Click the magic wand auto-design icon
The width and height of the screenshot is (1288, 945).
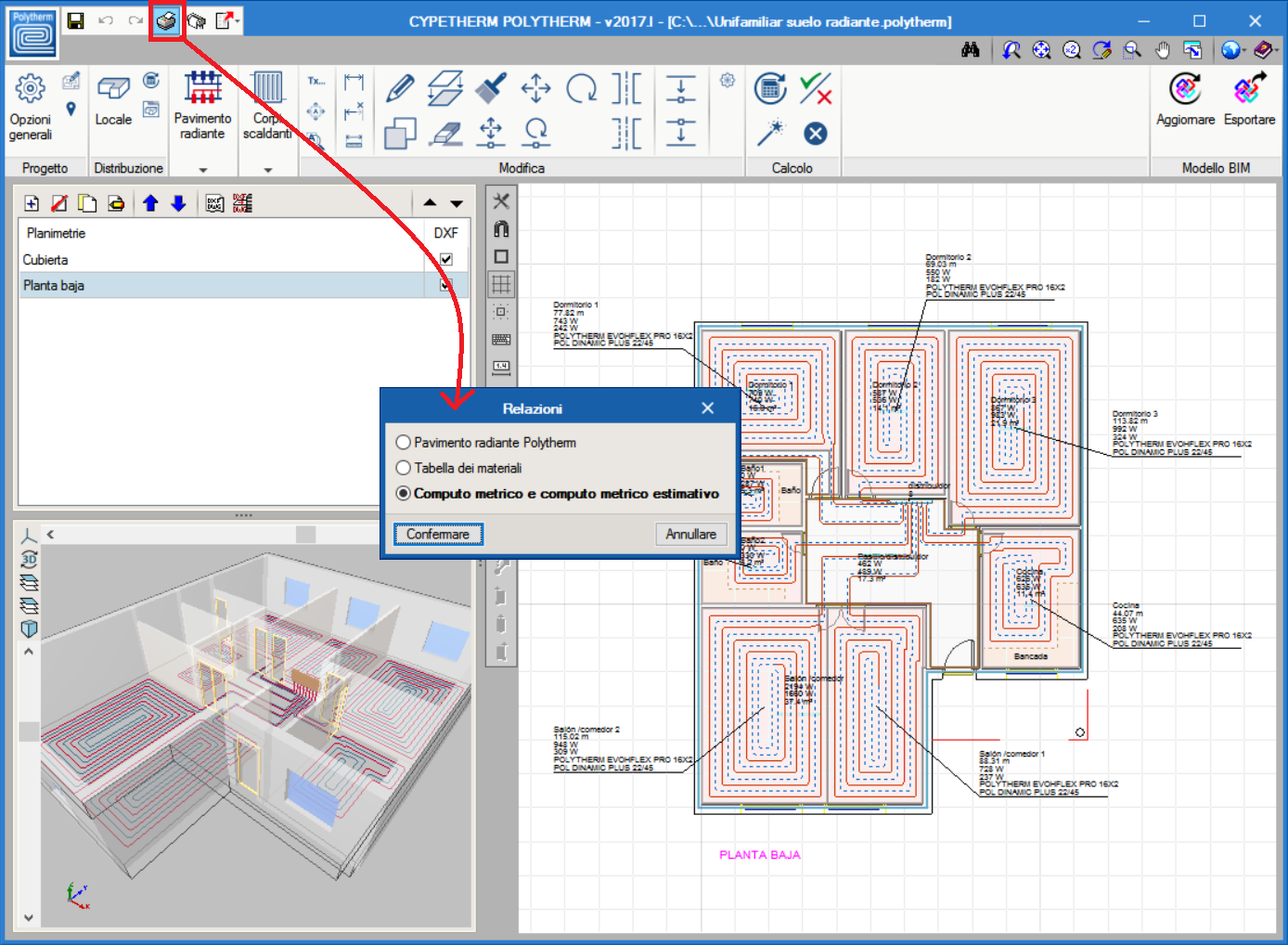click(x=769, y=133)
